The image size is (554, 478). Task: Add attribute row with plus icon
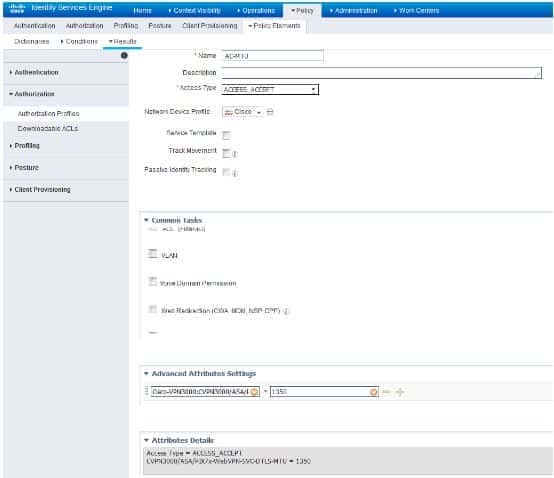pyautogui.click(x=400, y=391)
